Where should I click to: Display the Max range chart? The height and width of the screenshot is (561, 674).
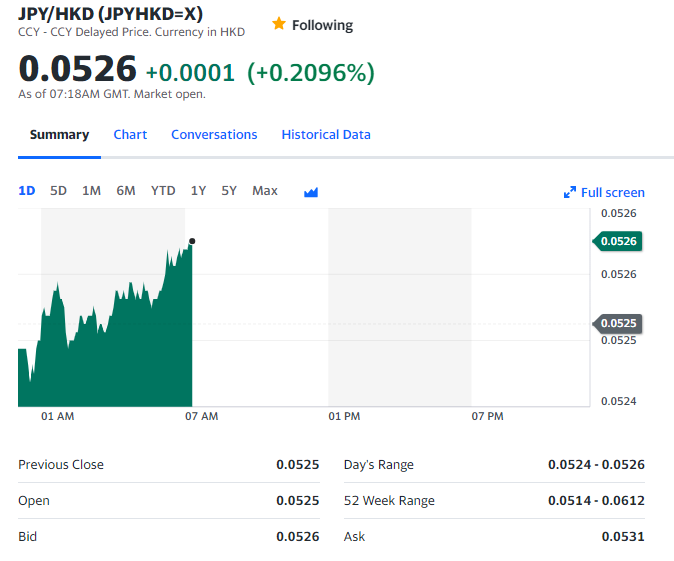[265, 191]
